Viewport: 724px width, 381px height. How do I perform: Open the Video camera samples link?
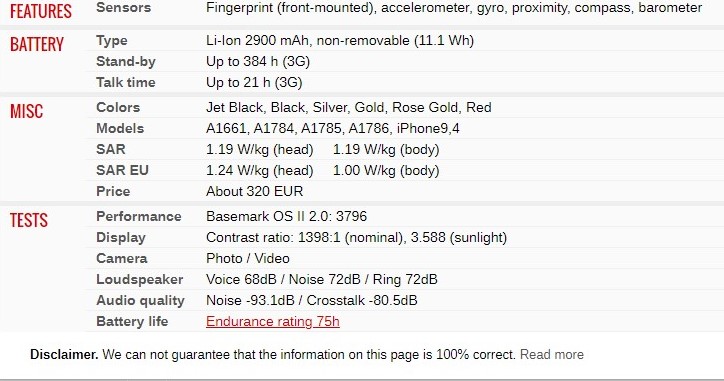click(272, 258)
